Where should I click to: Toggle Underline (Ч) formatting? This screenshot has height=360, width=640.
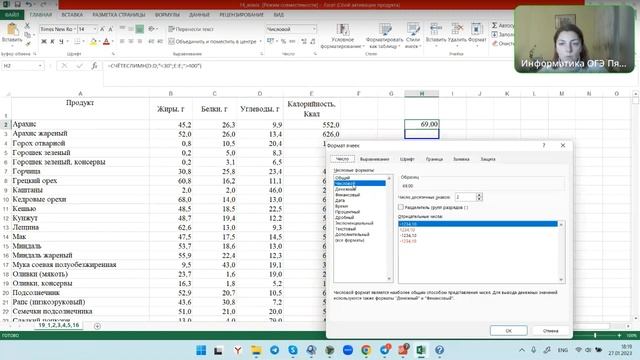[x=61, y=41]
